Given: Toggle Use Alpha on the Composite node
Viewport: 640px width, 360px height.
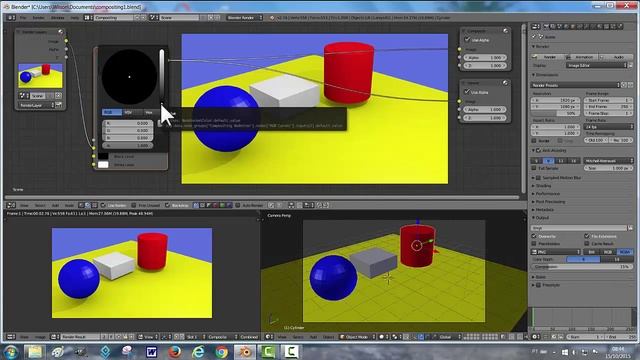Looking at the screenshot, I should pyautogui.click(x=467, y=40).
